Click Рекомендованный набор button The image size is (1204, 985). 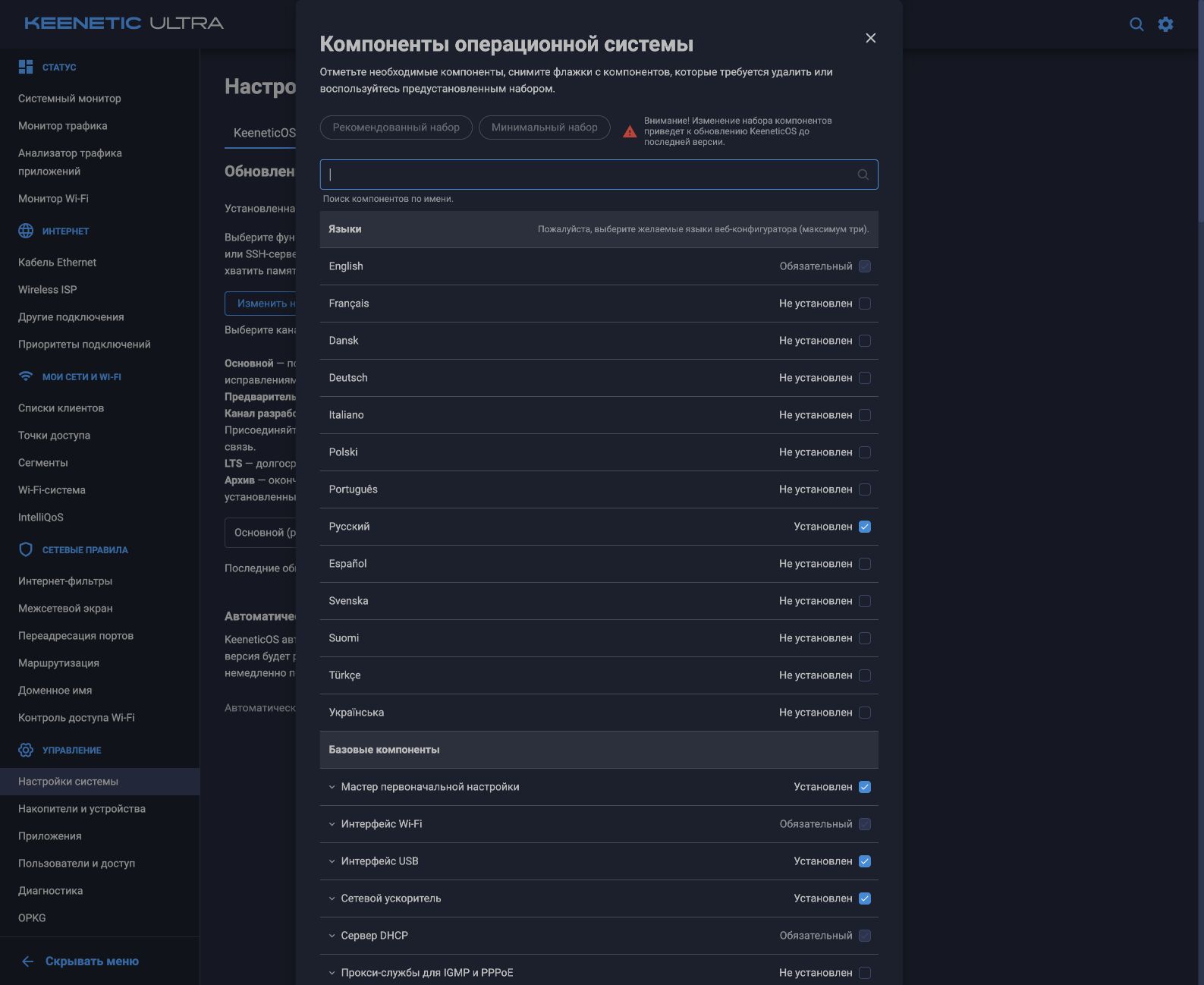click(x=396, y=127)
